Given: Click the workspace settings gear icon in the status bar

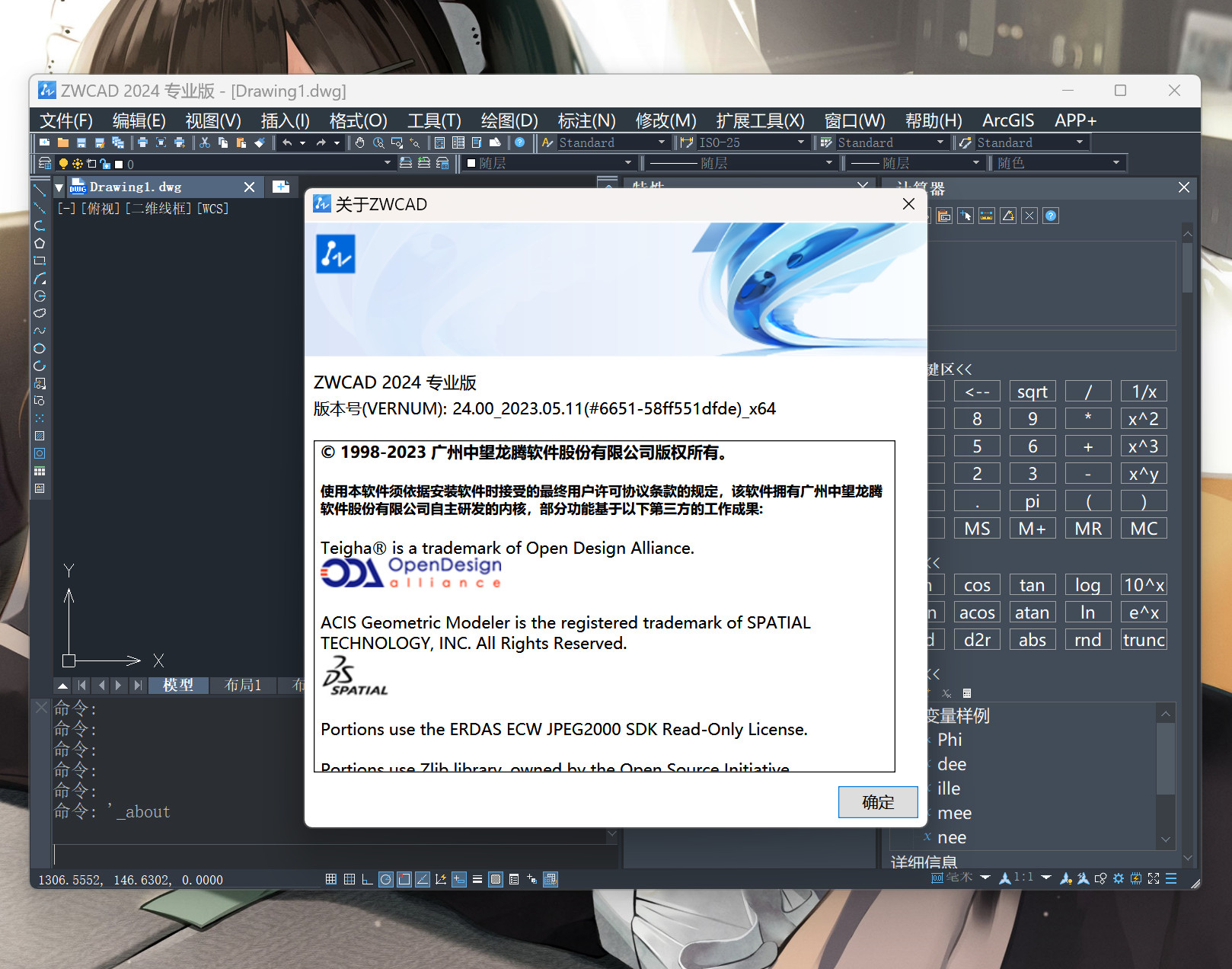Looking at the screenshot, I should coord(1119,878).
